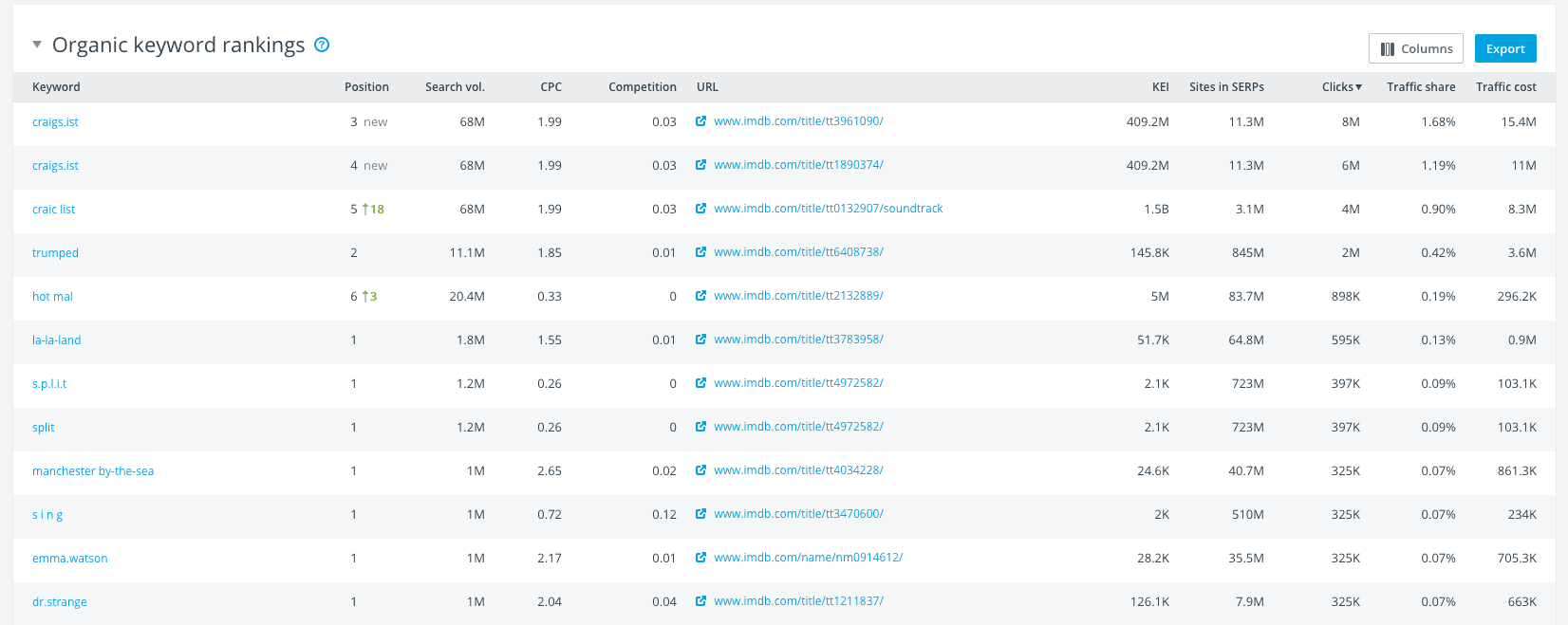This screenshot has height=625, width=1568.
Task: Visit www.imdb.com/title/tt6408738/ link
Action: coord(798,252)
